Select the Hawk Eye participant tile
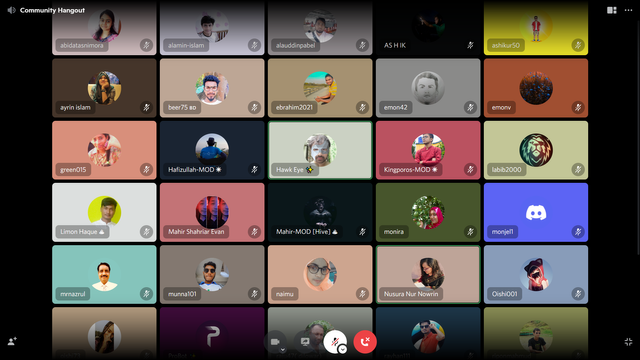 (x=320, y=150)
